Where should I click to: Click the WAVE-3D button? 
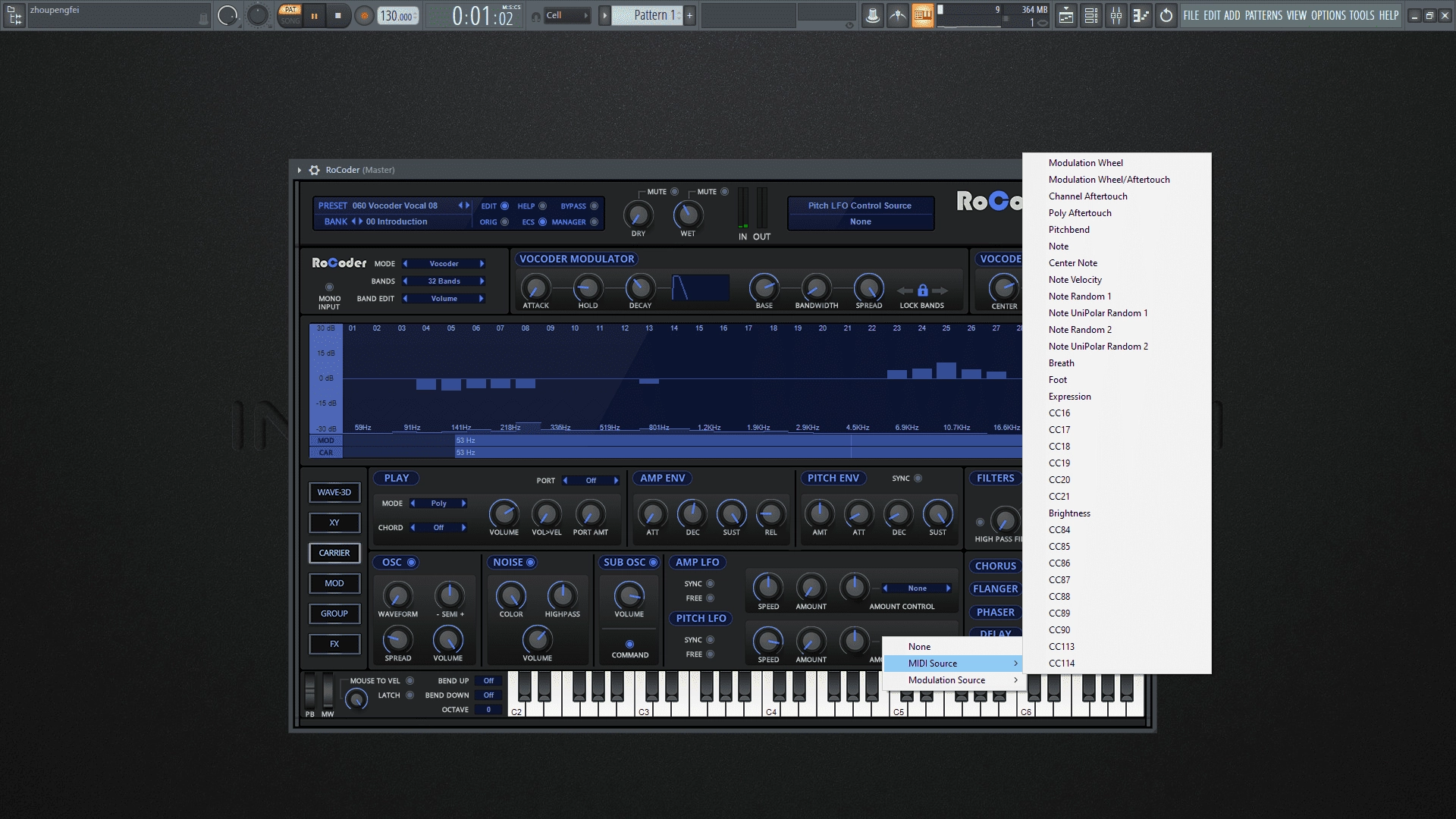coord(334,492)
